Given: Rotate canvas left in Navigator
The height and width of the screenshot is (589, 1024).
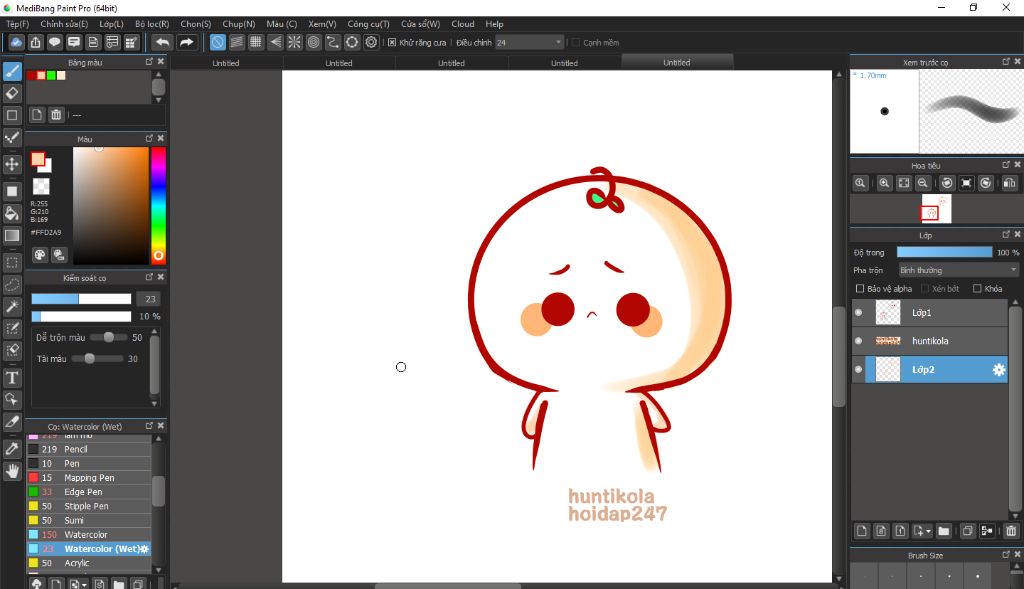Looking at the screenshot, I should (x=947, y=183).
